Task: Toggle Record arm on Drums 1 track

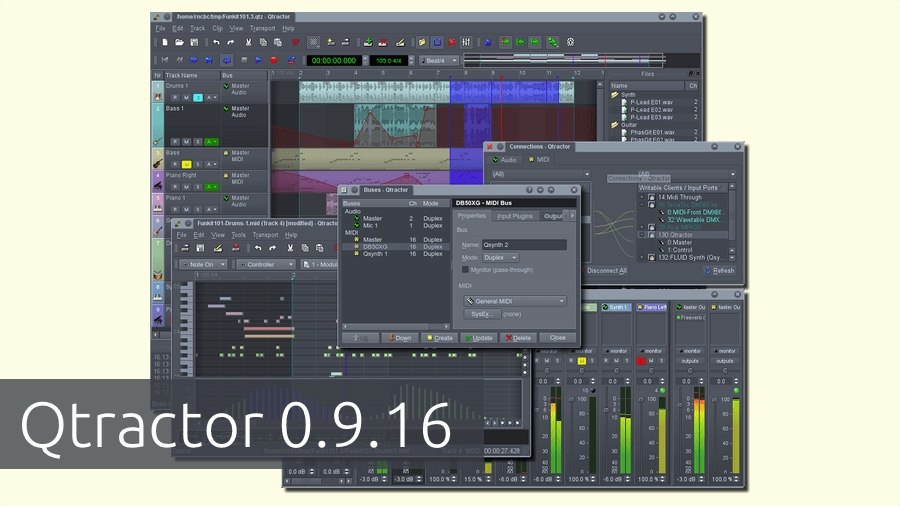Action: [x=175, y=98]
